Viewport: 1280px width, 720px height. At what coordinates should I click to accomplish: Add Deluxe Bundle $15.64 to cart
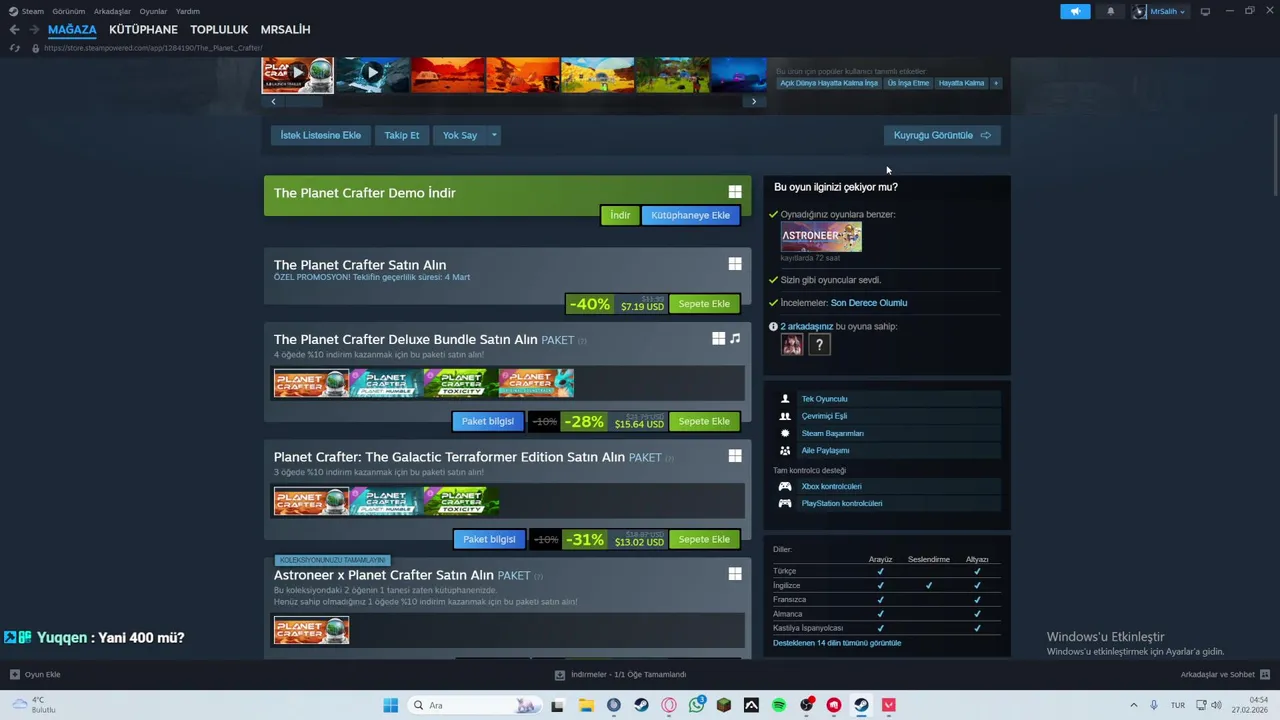(704, 422)
